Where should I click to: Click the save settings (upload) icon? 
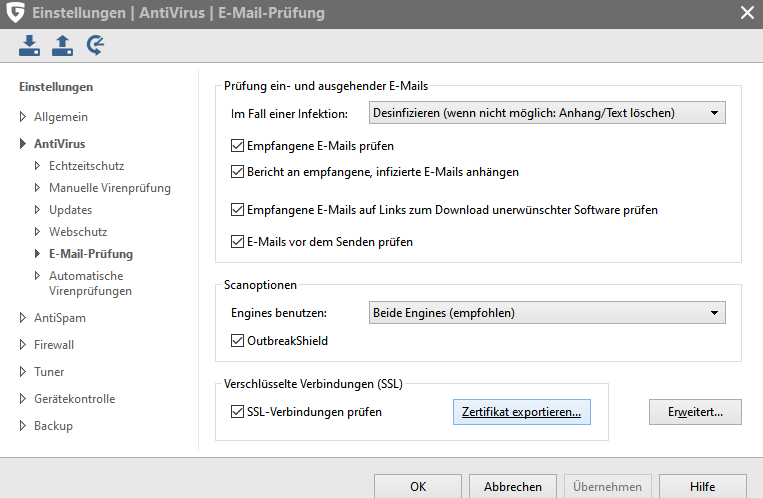coord(63,44)
